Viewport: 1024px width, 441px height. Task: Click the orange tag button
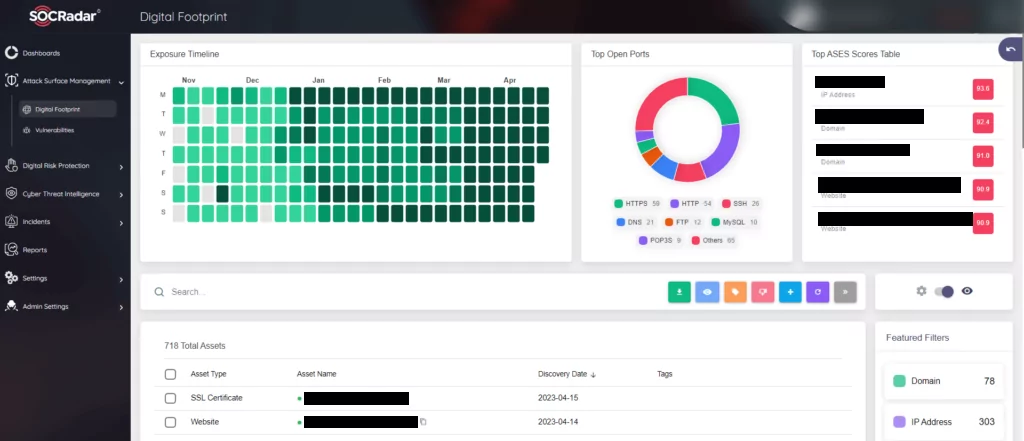click(735, 292)
